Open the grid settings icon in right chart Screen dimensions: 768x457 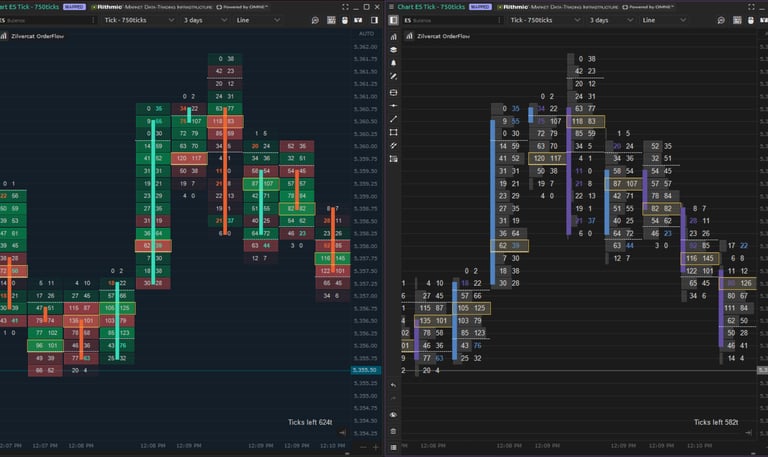pos(737,20)
